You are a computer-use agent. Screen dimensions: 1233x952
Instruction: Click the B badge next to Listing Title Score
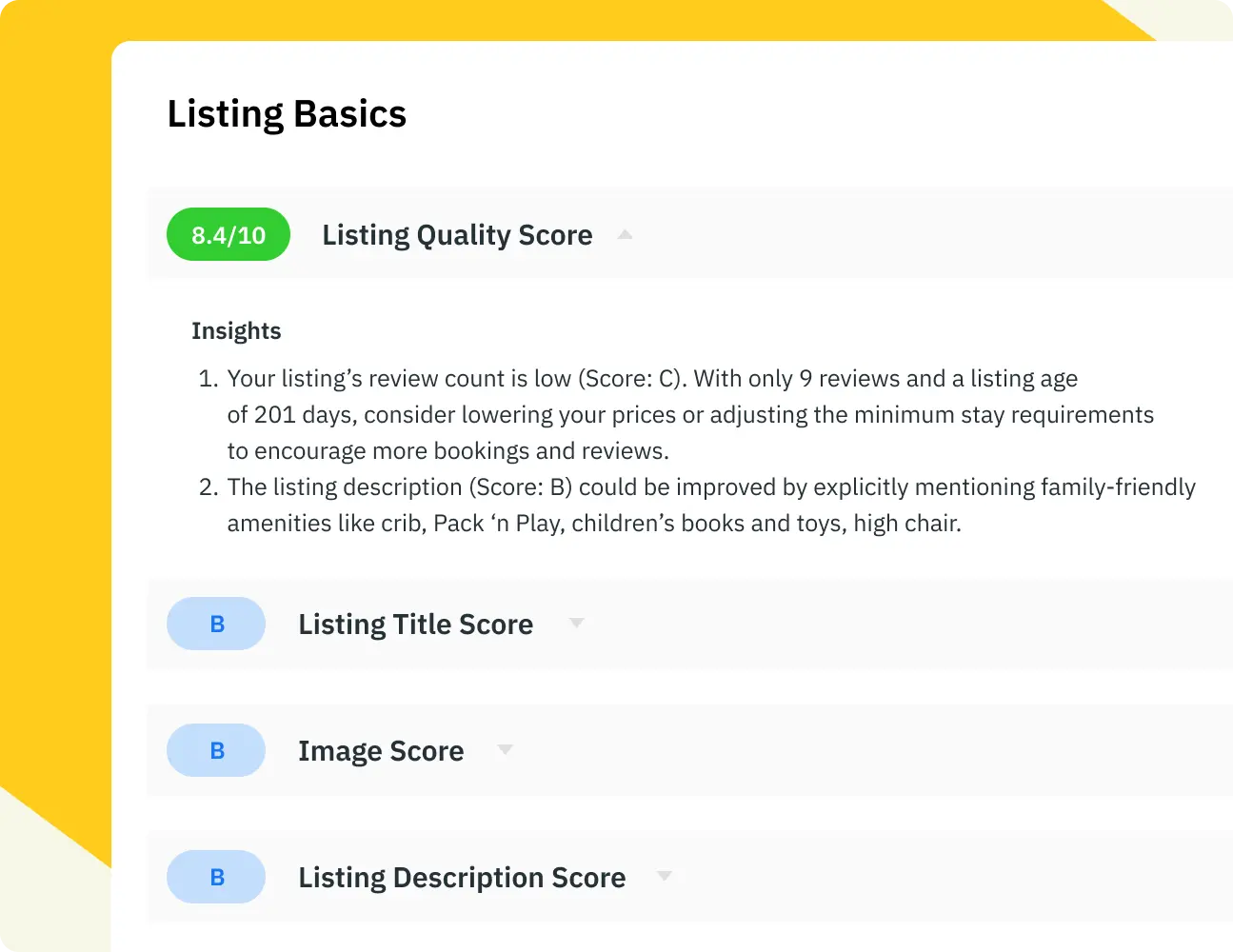(216, 624)
